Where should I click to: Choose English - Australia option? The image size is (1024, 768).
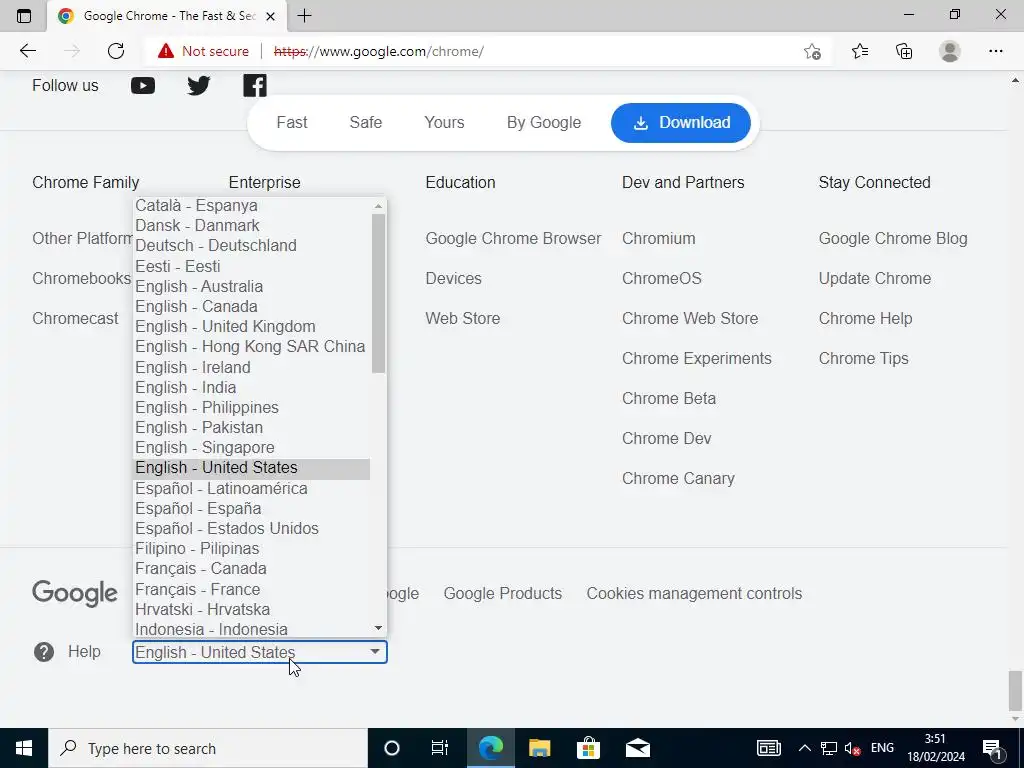click(252, 286)
